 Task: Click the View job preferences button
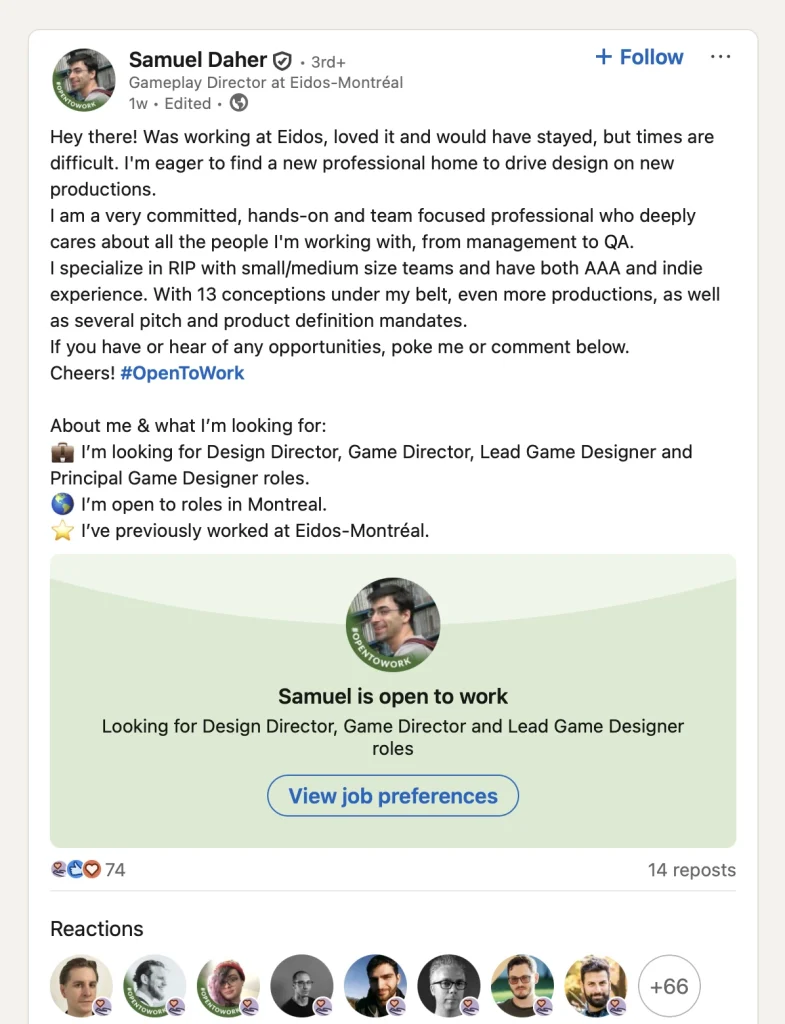click(x=393, y=796)
